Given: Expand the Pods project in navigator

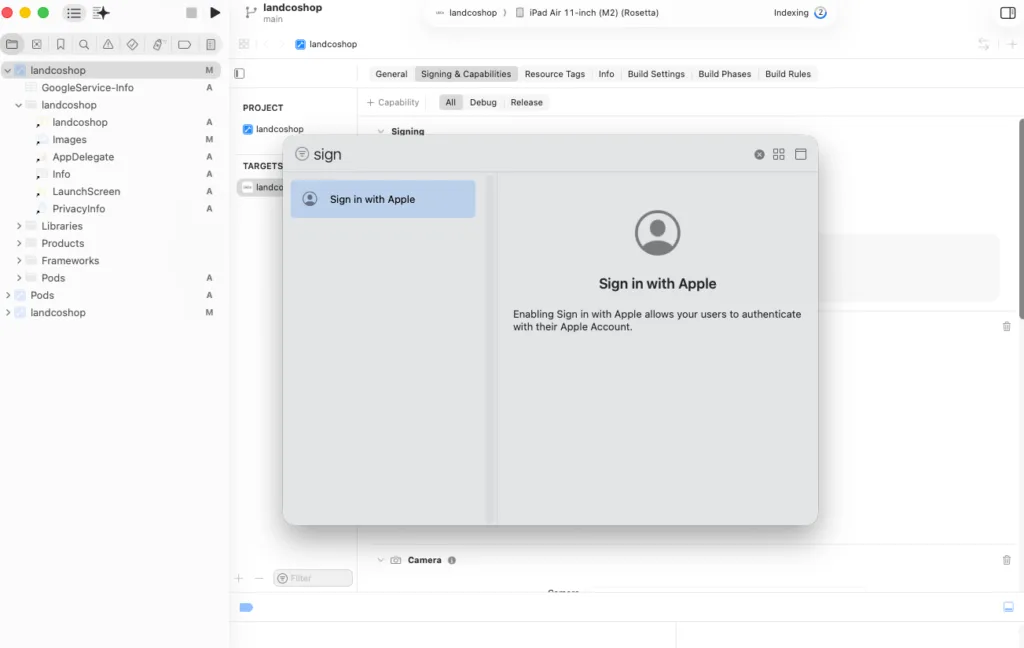Looking at the screenshot, I should [8, 295].
